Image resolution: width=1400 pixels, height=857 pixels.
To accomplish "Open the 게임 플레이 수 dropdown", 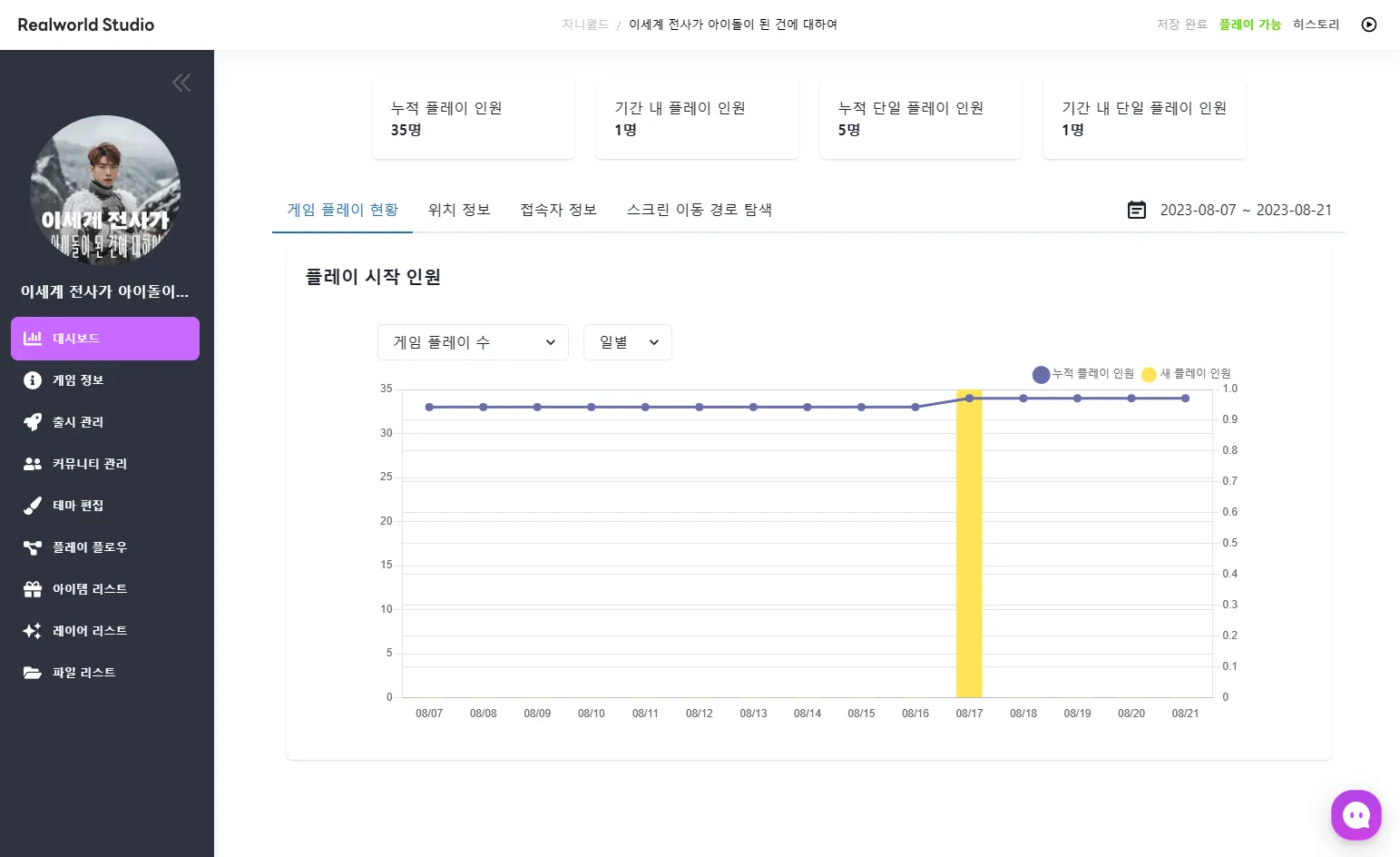I will (473, 342).
